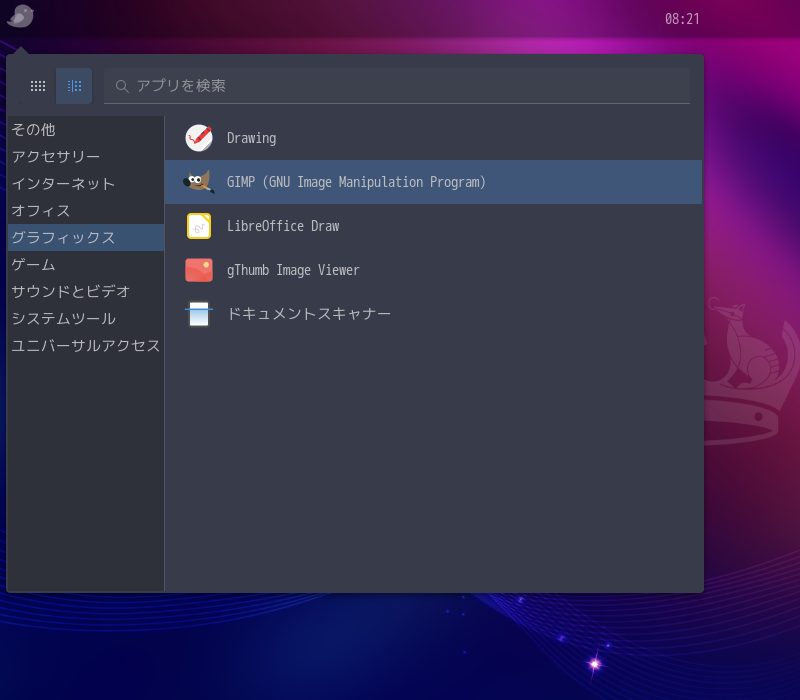Switch to grid view layout
800x700 pixels.
[38, 86]
